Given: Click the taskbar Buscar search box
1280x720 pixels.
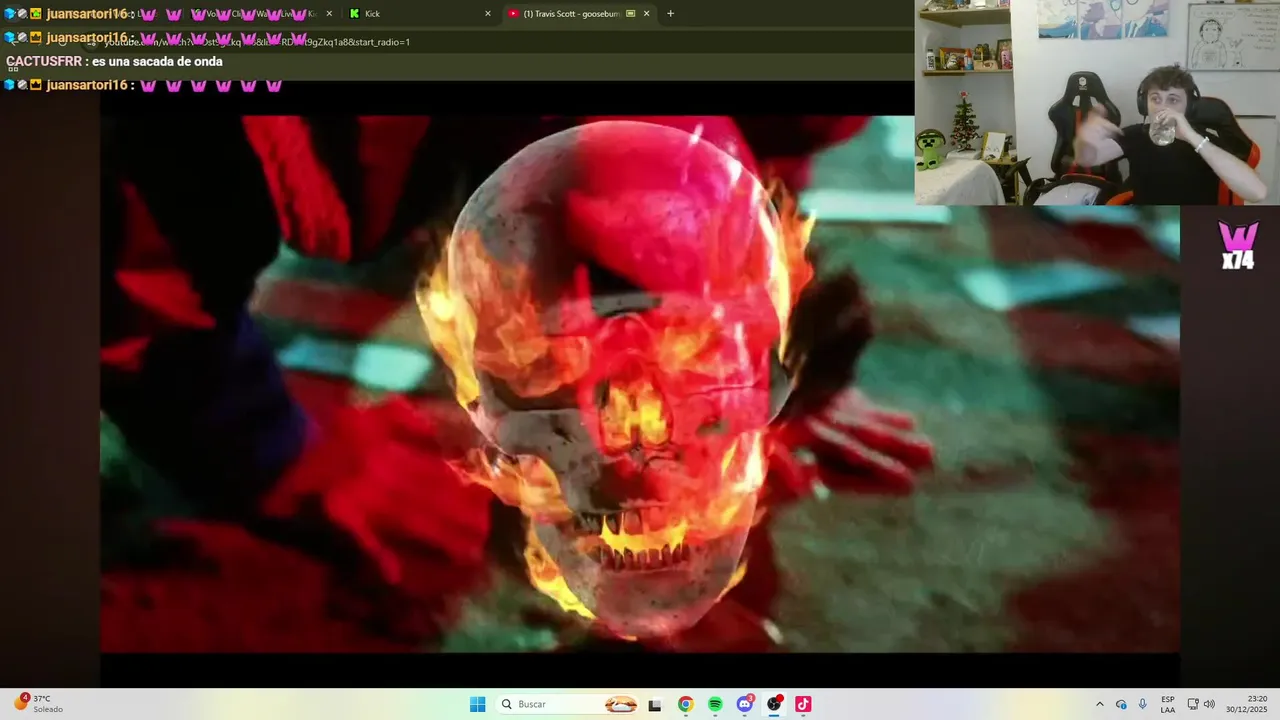Looking at the screenshot, I should tap(568, 704).
